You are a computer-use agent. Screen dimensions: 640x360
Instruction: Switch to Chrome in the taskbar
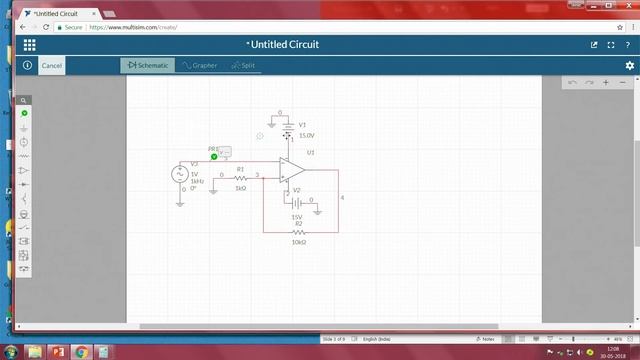coord(81,352)
